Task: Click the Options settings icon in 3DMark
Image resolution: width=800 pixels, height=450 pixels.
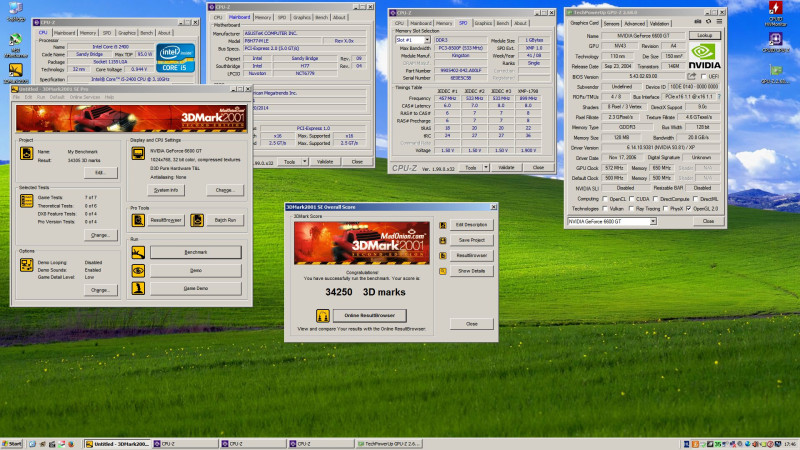Action: tap(27, 265)
